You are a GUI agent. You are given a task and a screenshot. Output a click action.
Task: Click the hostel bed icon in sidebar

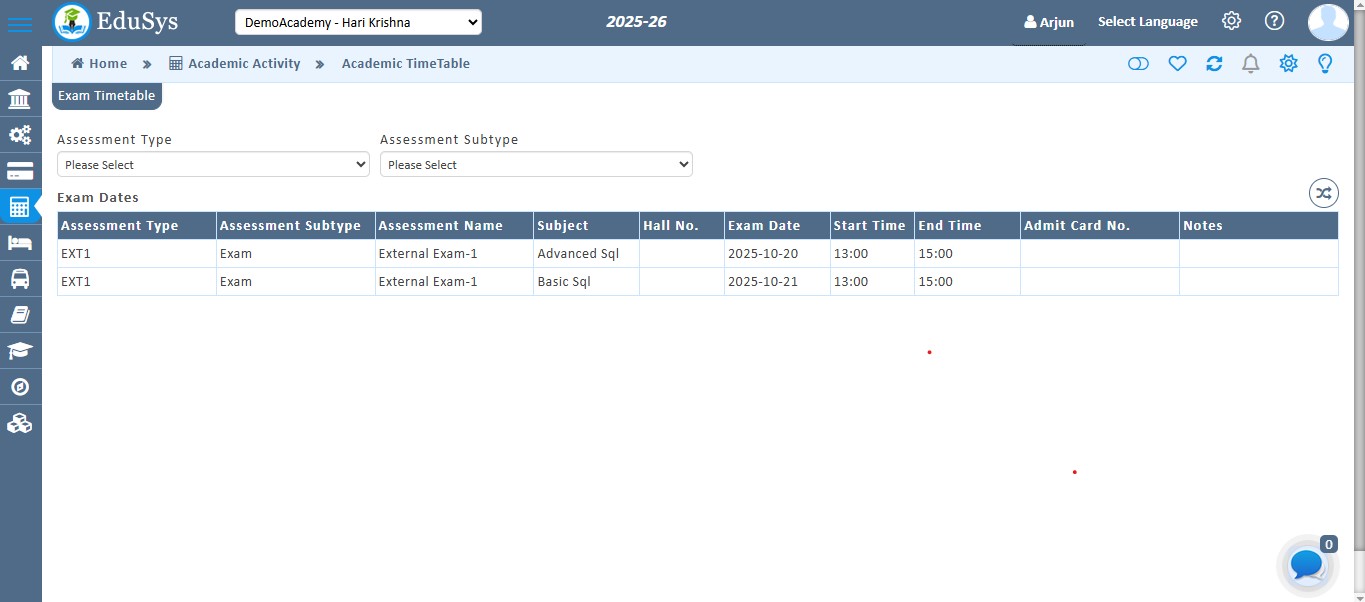click(20, 243)
